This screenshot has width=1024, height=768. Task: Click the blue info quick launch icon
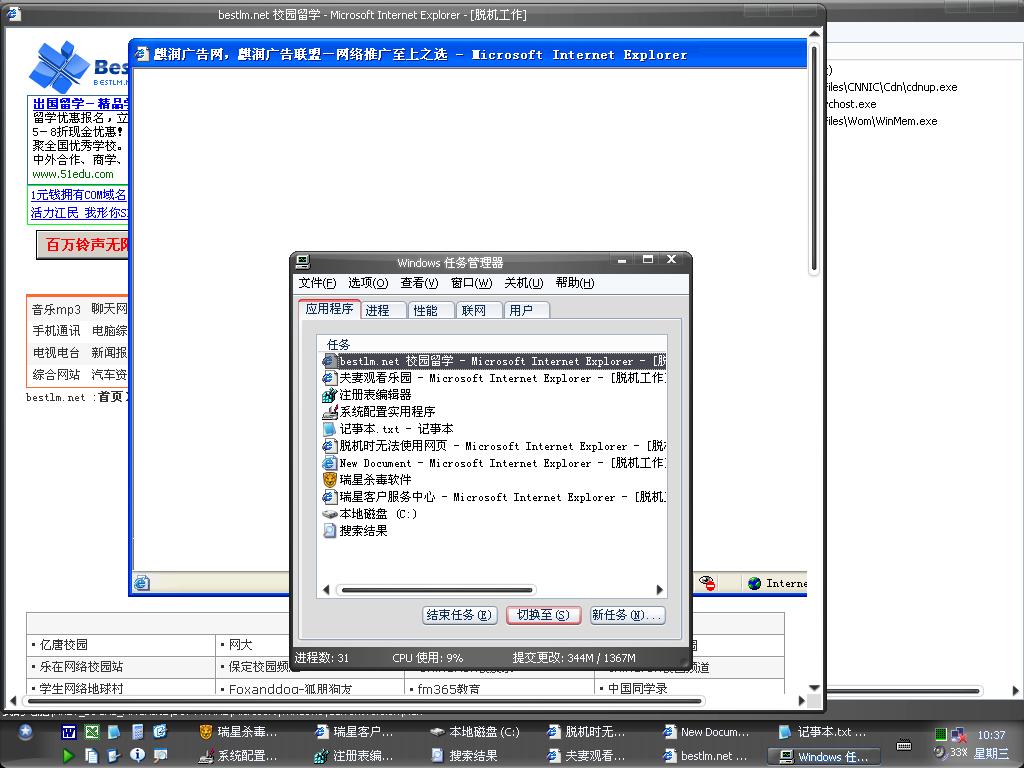point(137,756)
